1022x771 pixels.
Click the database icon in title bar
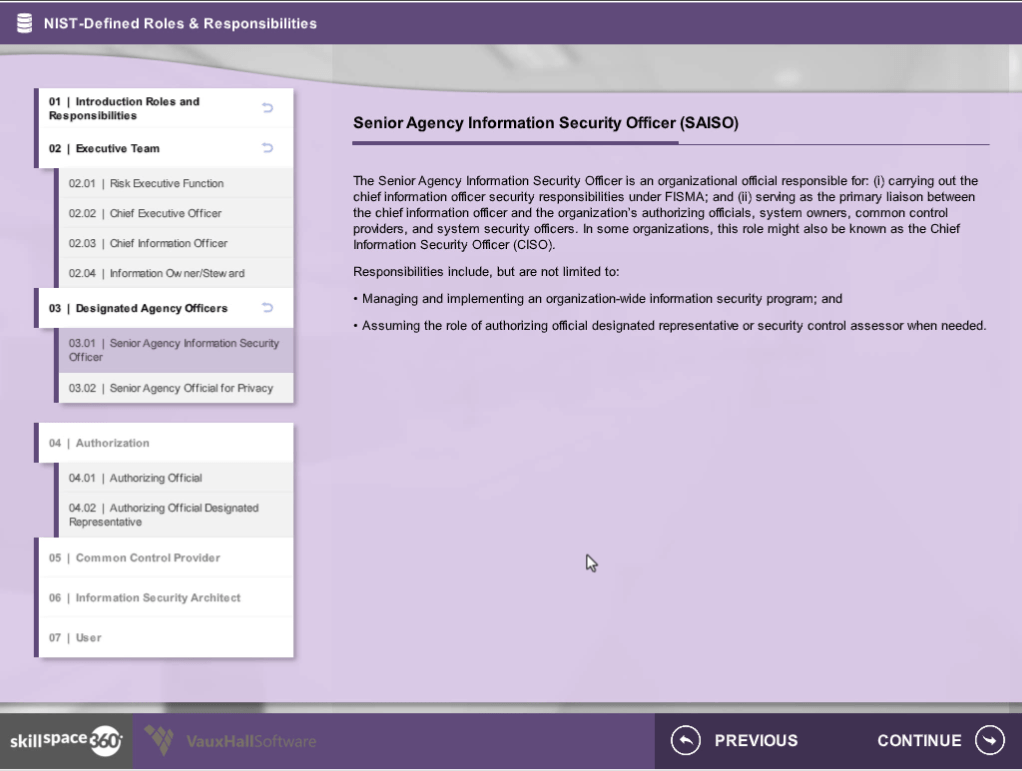click(24, 23)
